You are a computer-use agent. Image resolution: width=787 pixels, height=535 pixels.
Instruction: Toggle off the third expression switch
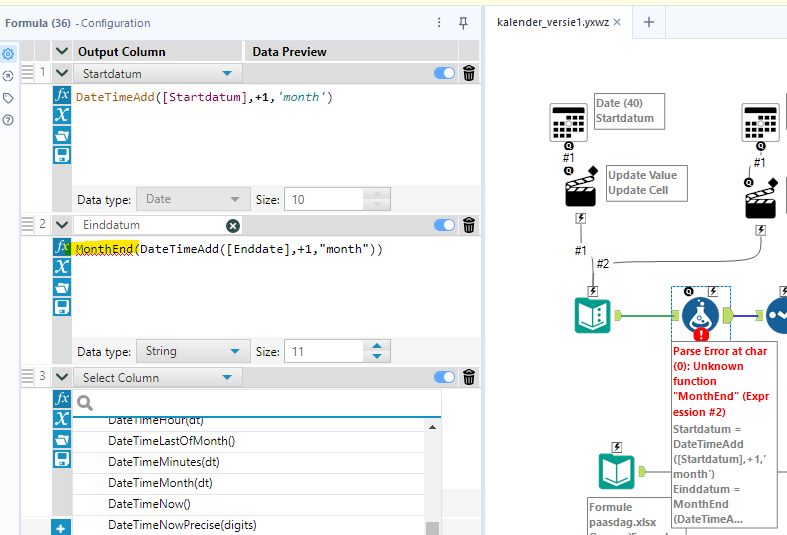444,377
